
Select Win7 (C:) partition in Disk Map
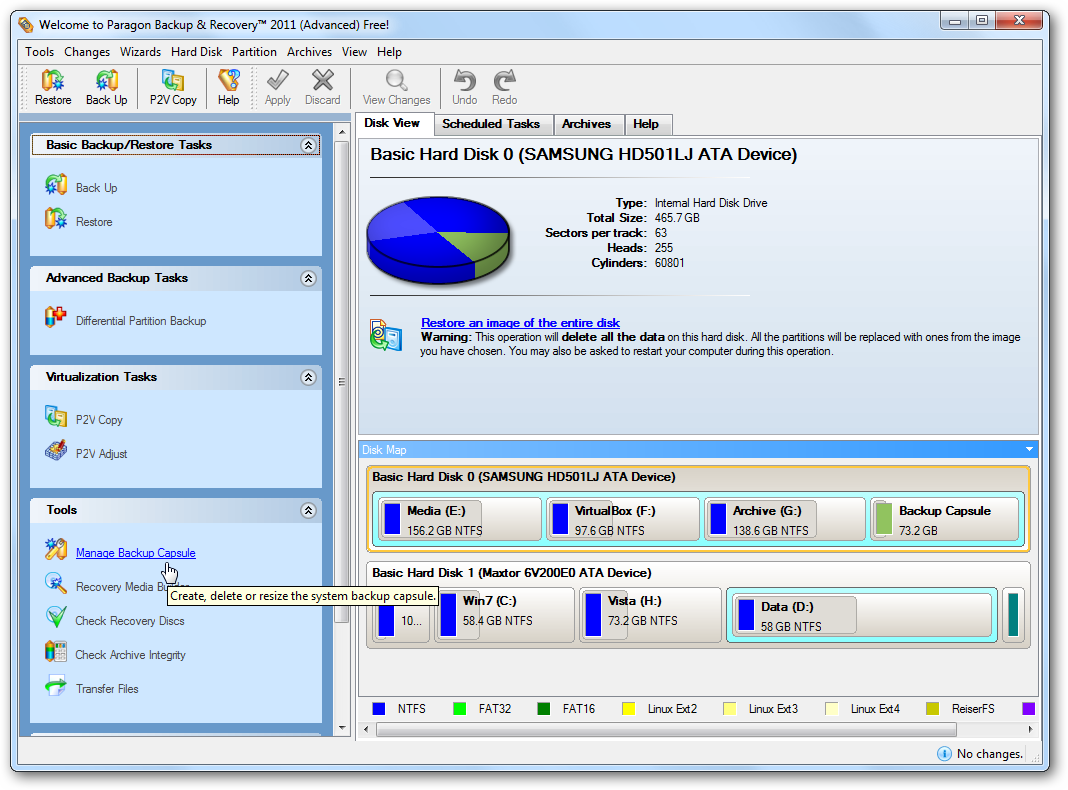coord(505,615)
